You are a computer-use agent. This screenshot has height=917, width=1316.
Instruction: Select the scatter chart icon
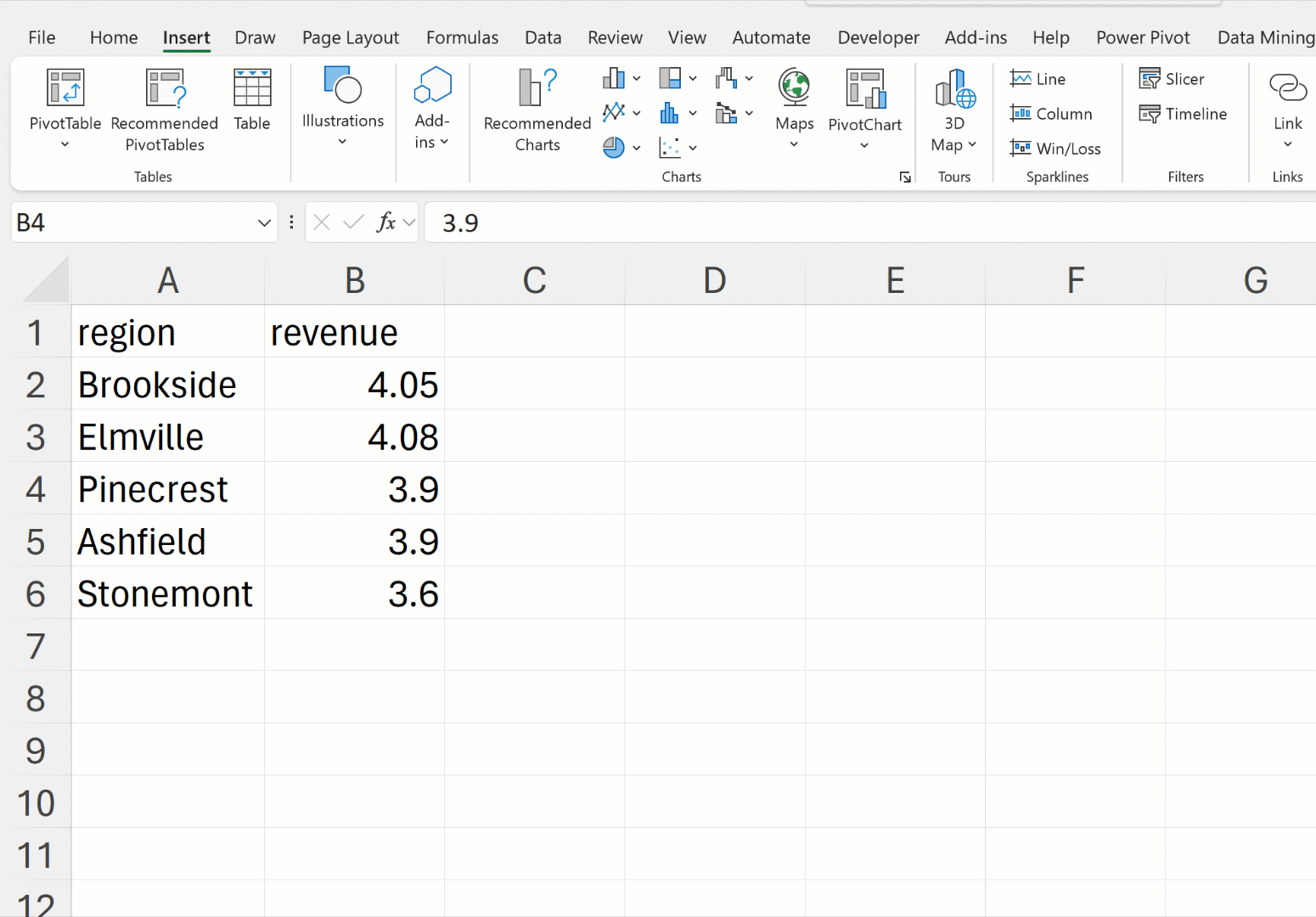tap(670, 148)
